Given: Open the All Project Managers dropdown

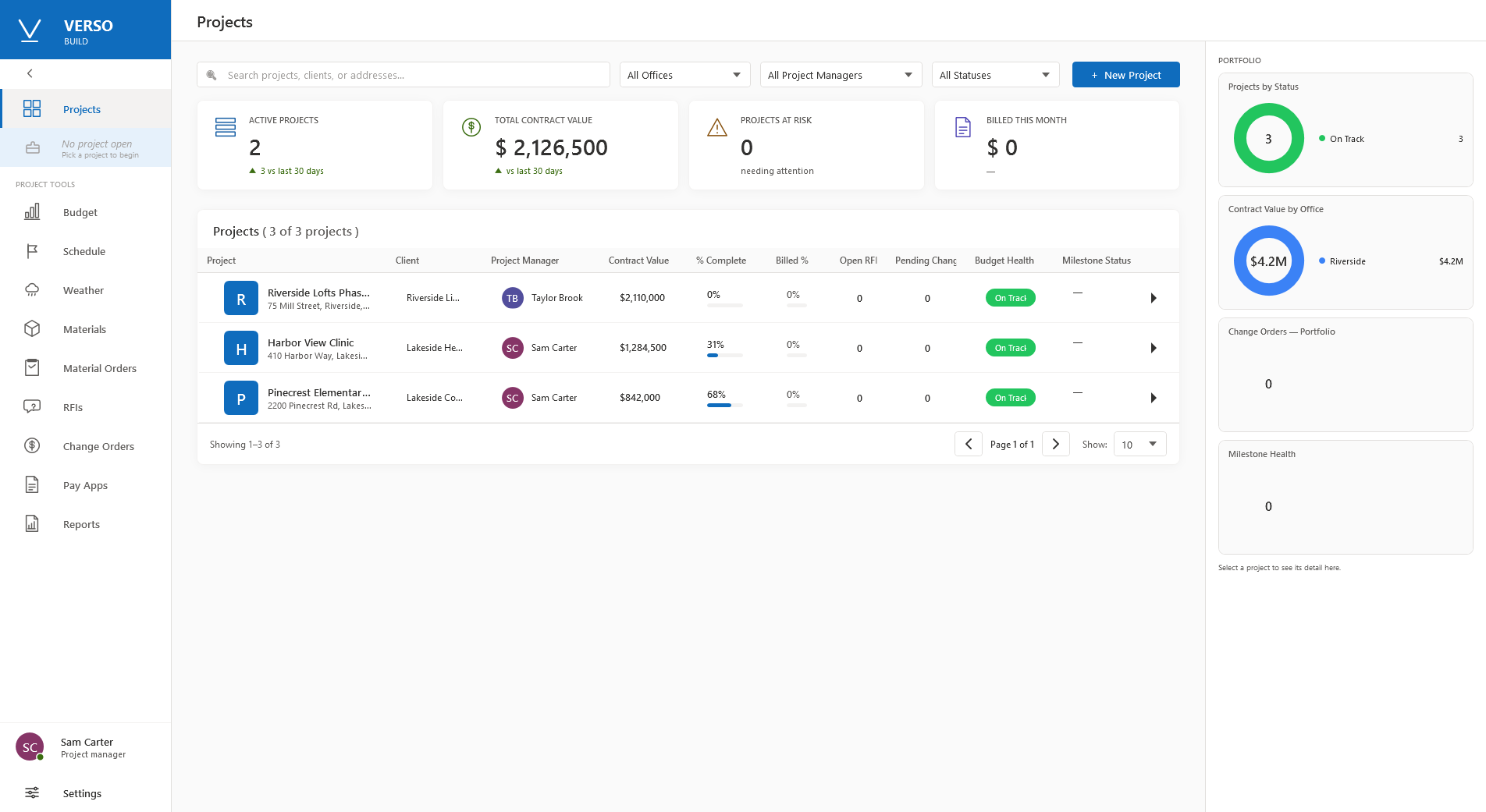Looking at the screenshot, I should (x=841, y=75).
